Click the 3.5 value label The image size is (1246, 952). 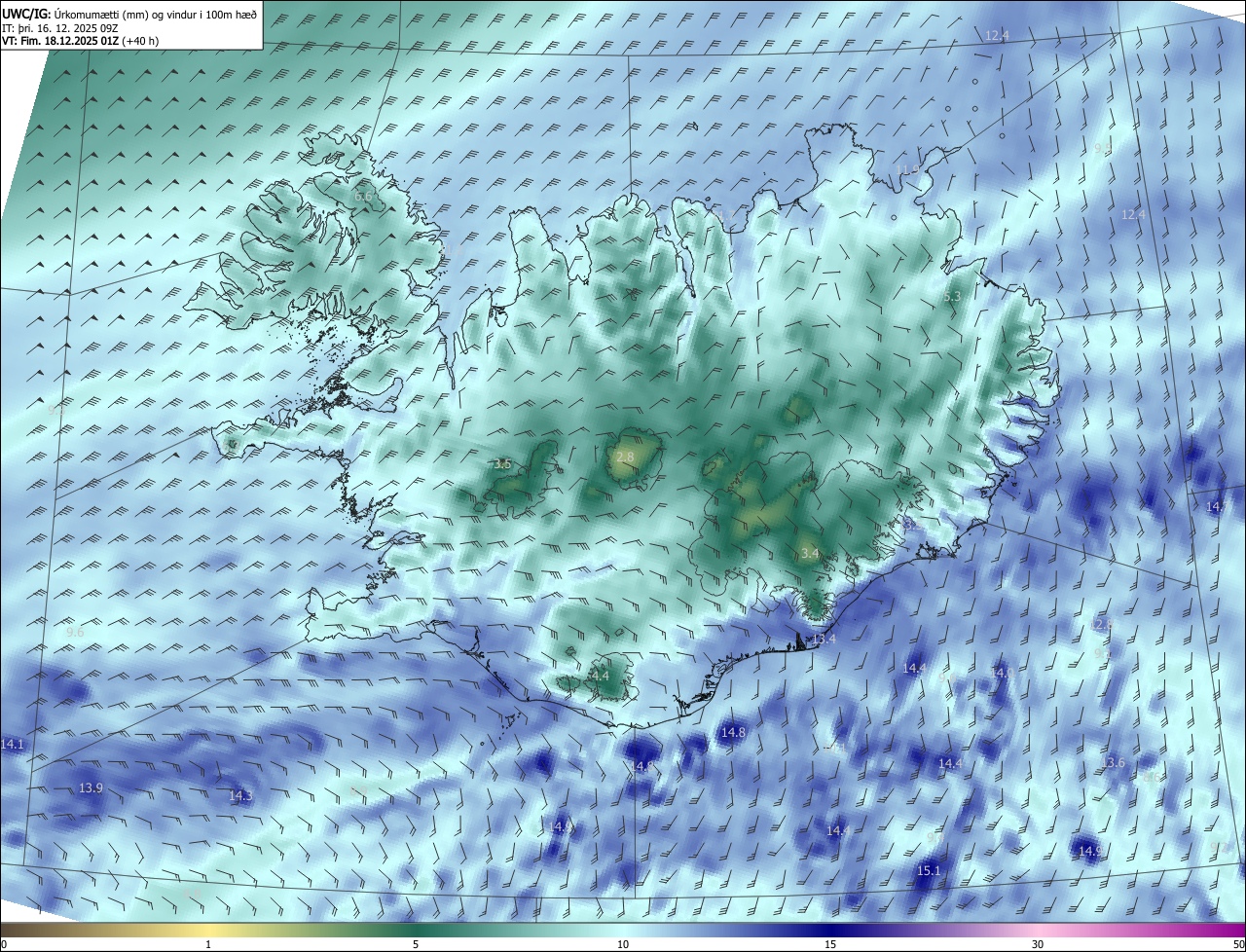[x=502, y=464]
